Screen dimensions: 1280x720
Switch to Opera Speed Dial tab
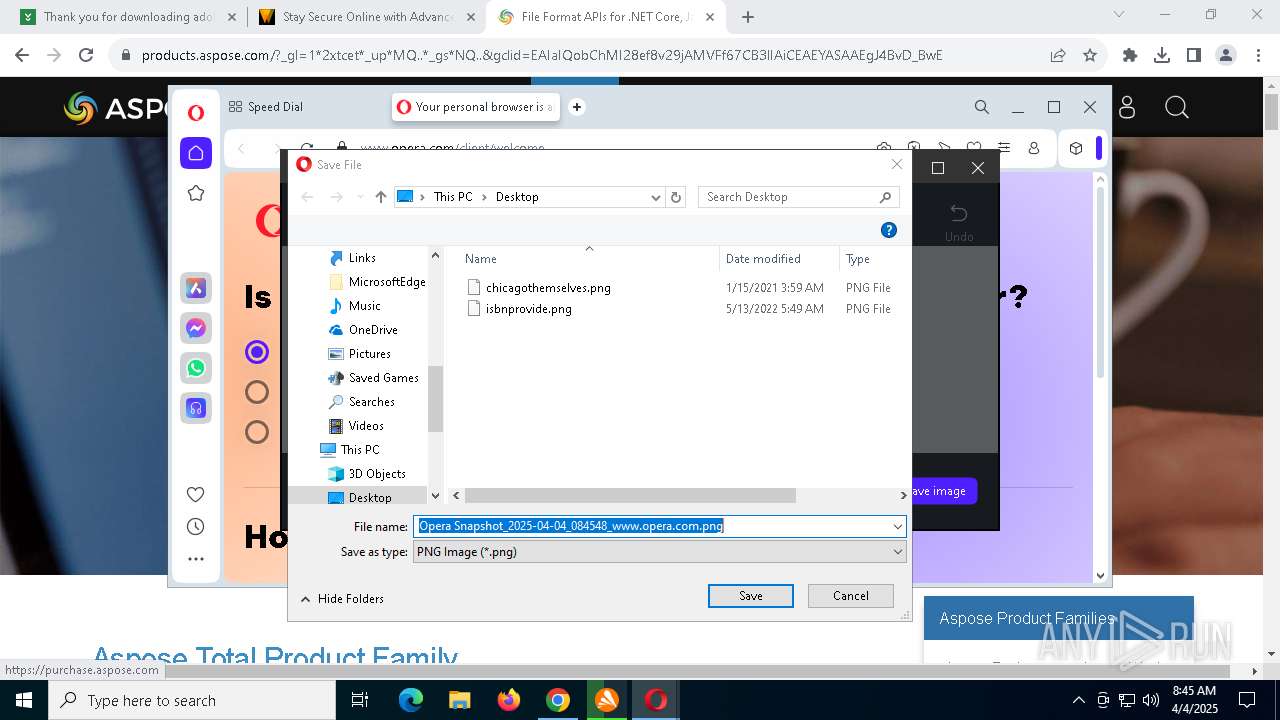[x=266, y=107]
